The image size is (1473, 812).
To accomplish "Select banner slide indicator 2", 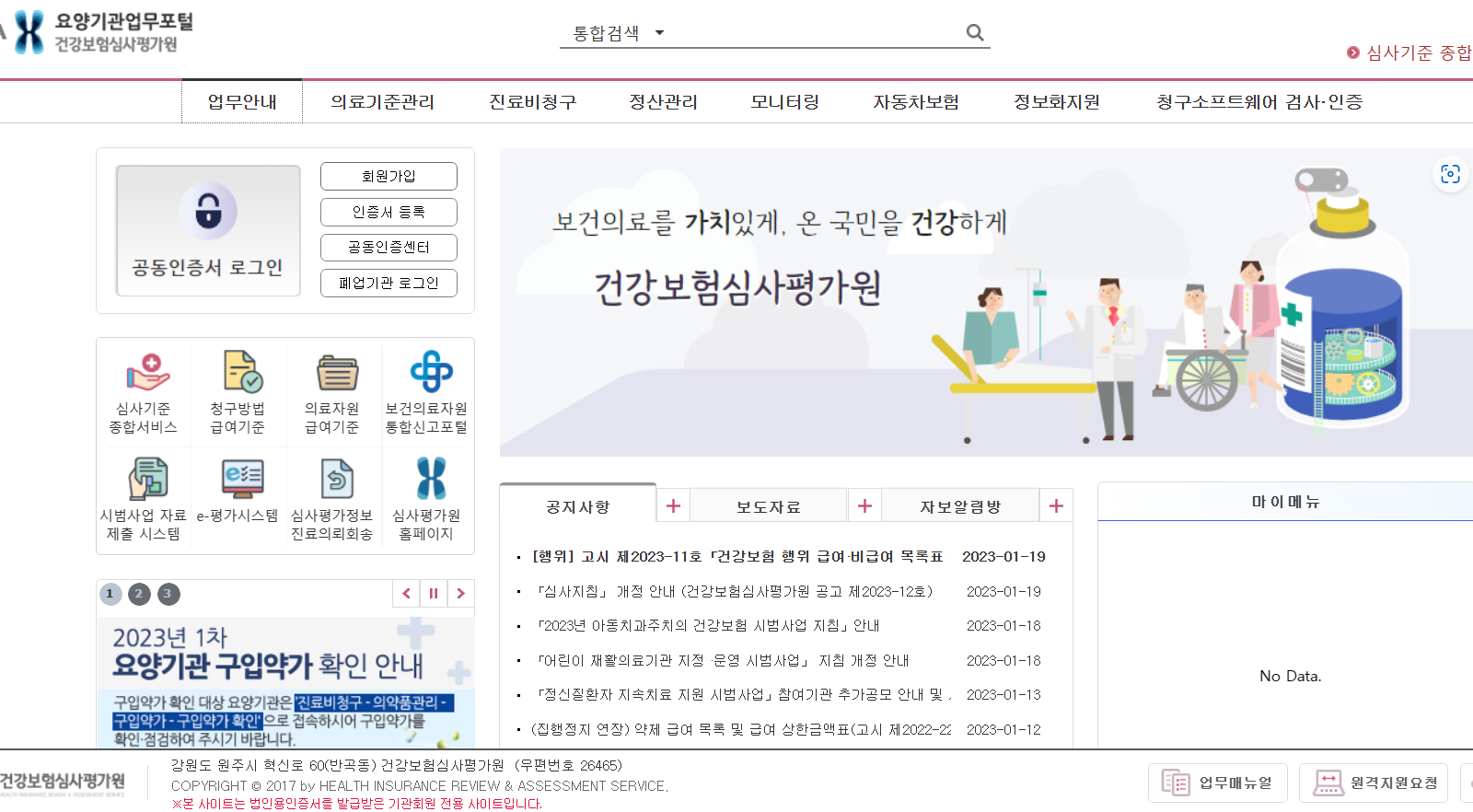I will point(139,594).
